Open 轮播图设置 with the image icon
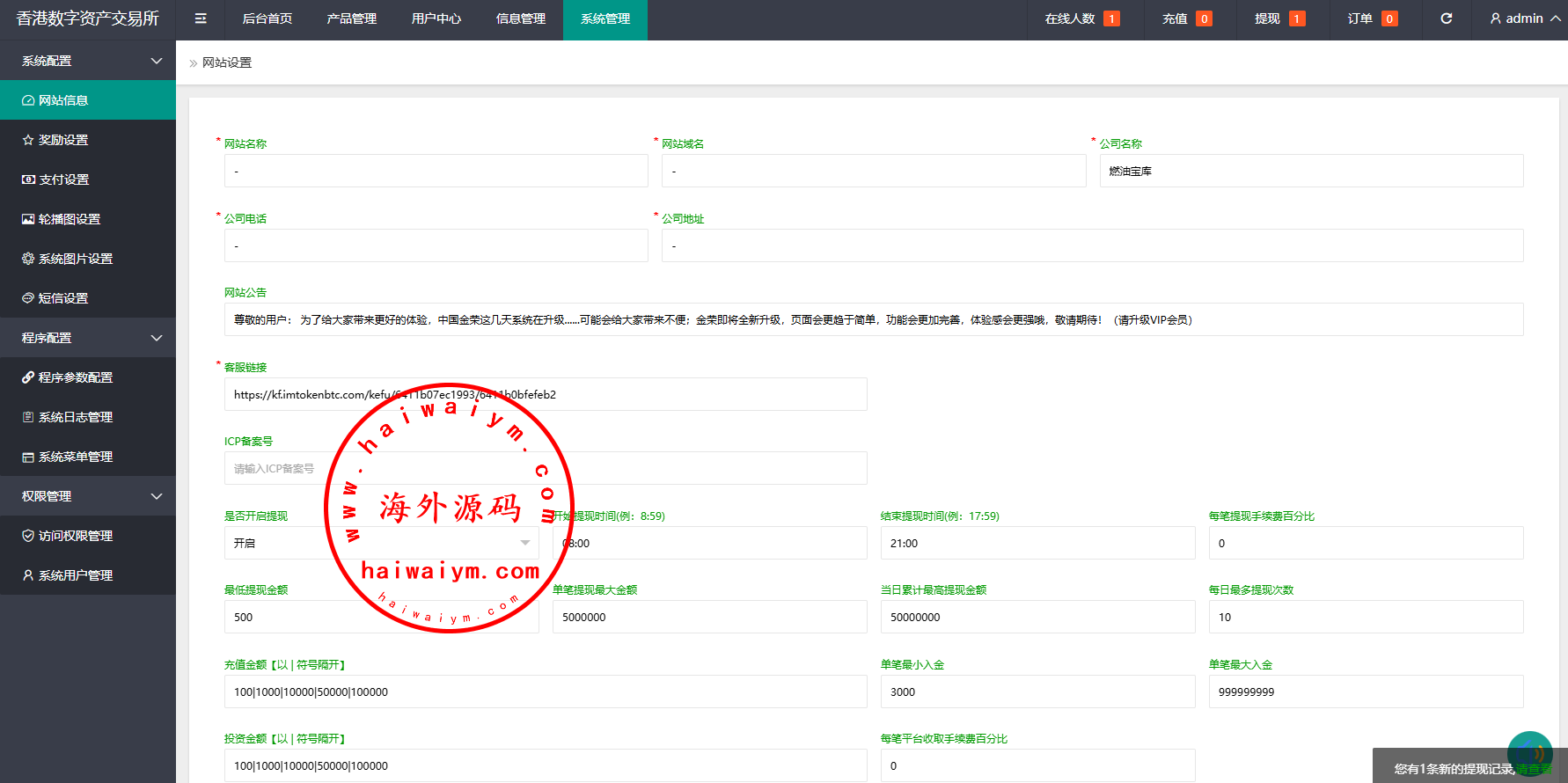The height and width of the screenshot is (783, 1568). click(x=69, y=219)
